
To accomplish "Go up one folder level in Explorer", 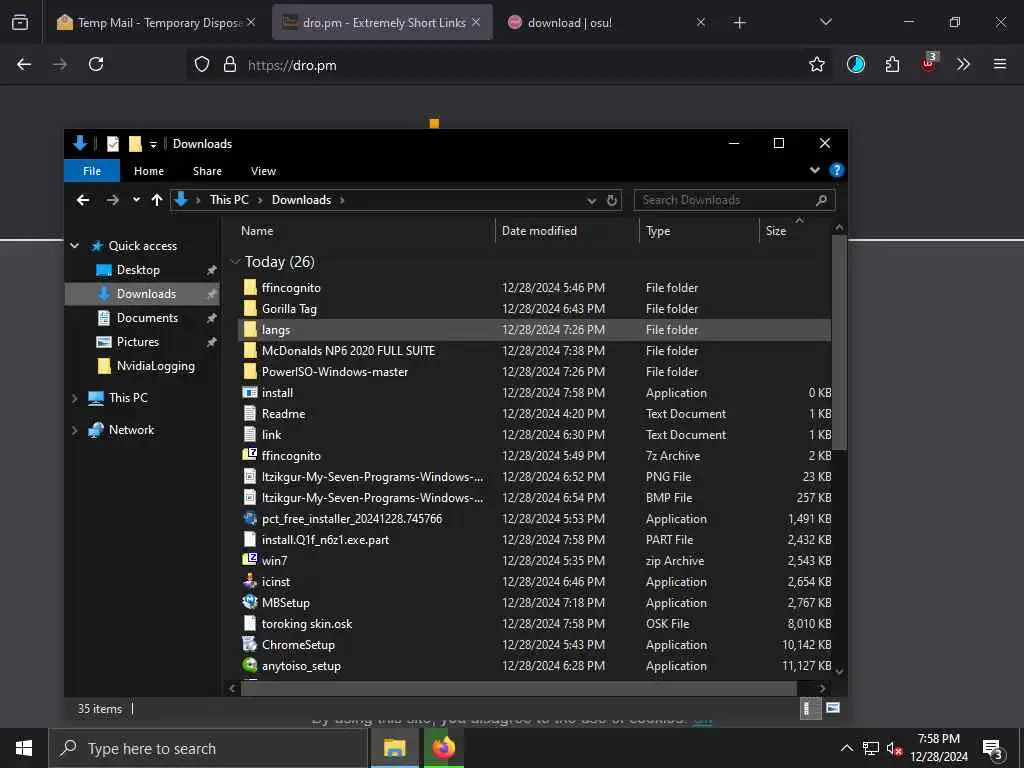I will point(157,200).
